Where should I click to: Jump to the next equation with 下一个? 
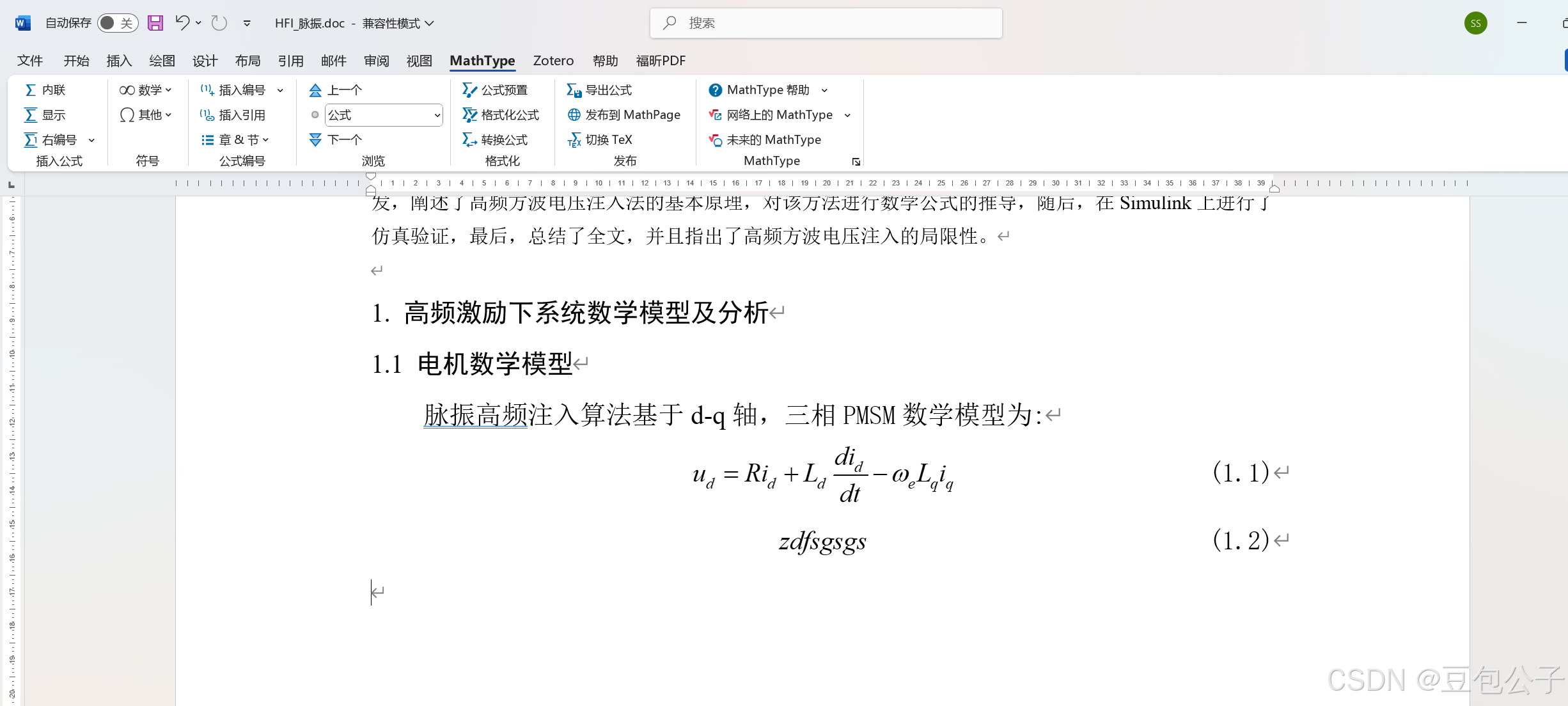(336, 139)
